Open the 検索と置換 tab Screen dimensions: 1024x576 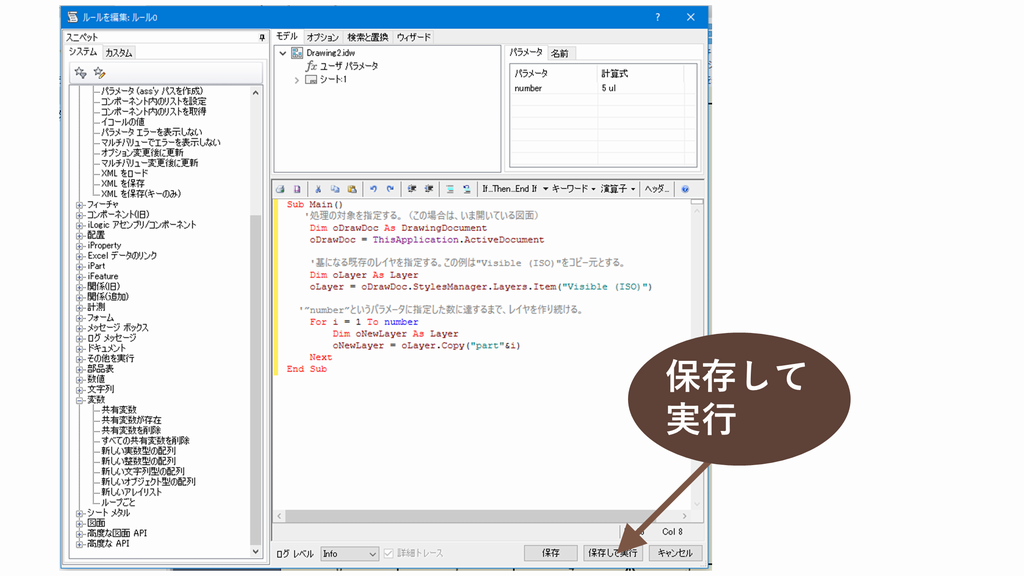pos(368,37)
